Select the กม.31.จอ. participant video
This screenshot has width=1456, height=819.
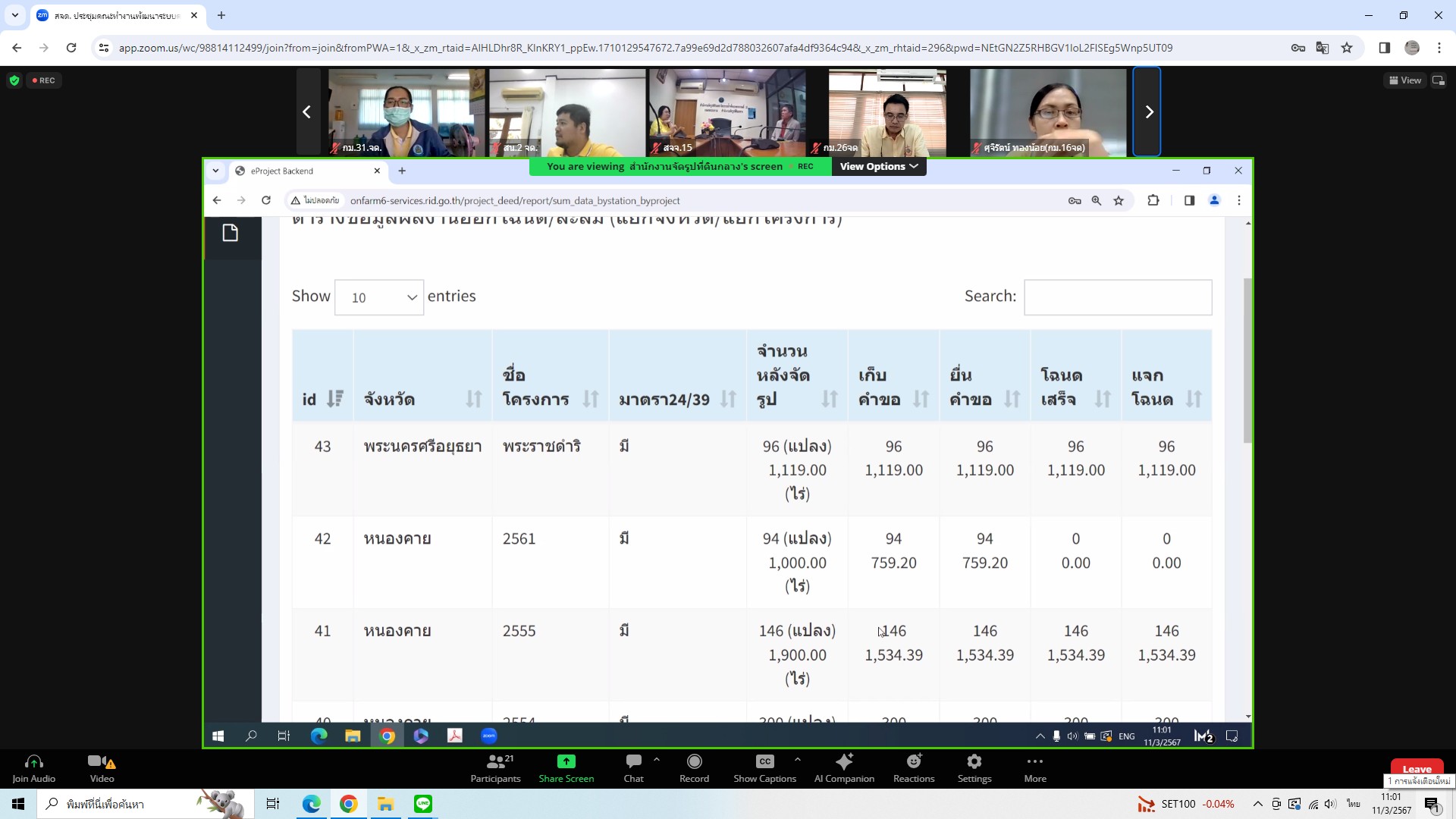coord(406,112)
